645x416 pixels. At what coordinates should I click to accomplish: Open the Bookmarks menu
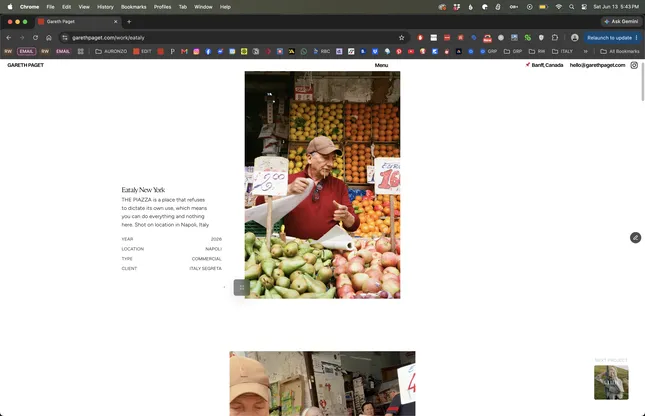click(x=134, y=7)
